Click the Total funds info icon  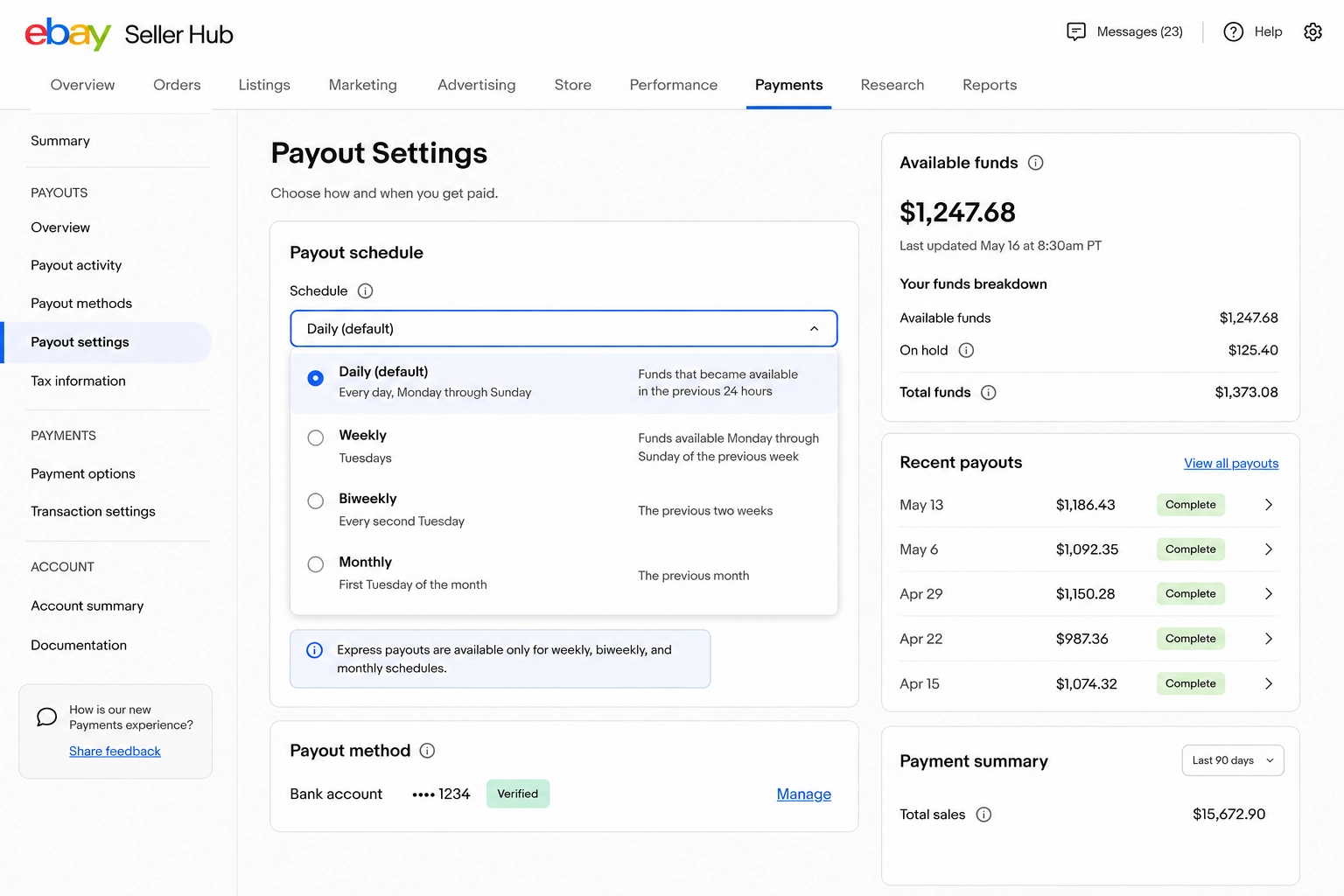point(988,392)
